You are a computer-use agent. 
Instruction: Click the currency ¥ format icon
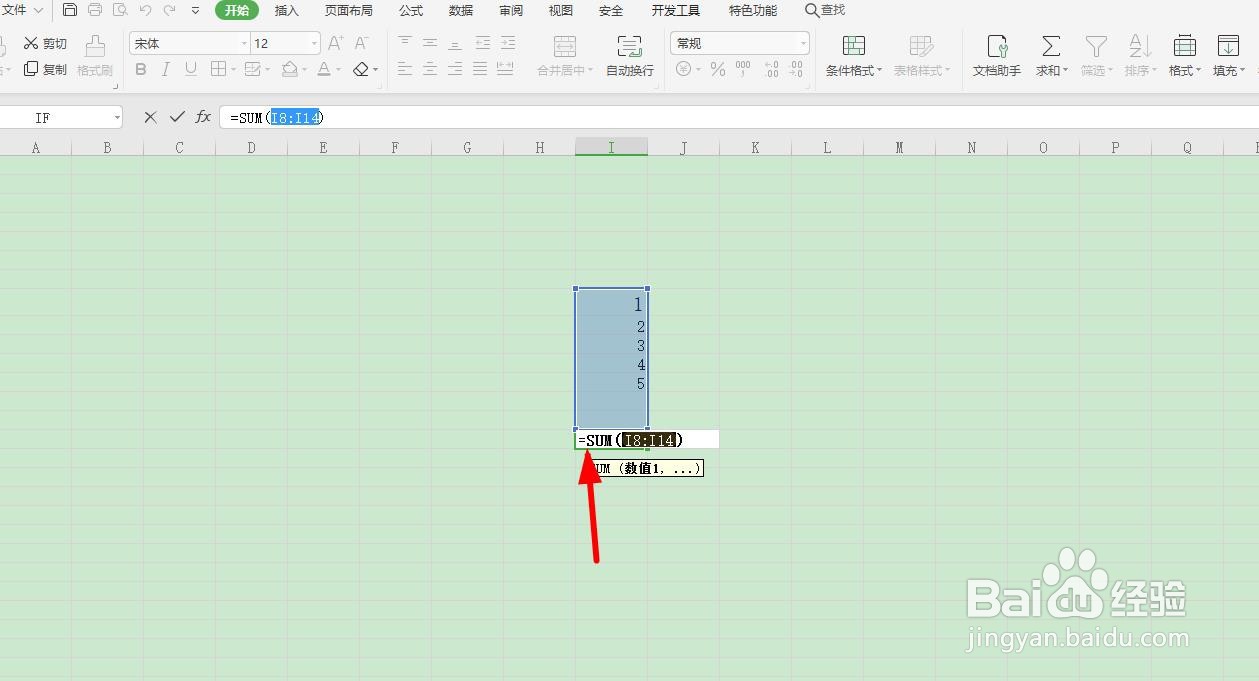686,69
